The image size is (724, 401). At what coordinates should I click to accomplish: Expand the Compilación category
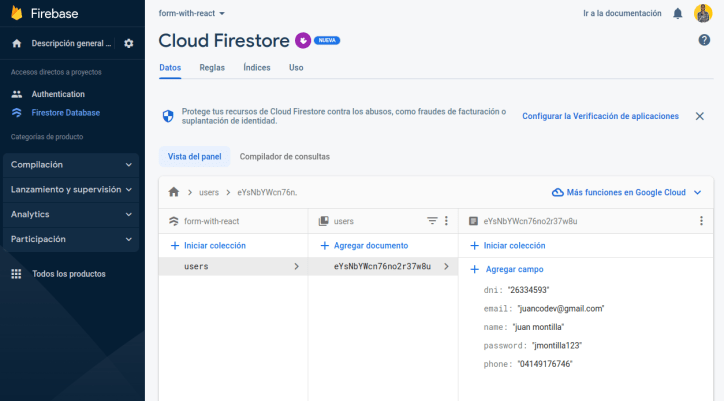(x=71, y=165)
